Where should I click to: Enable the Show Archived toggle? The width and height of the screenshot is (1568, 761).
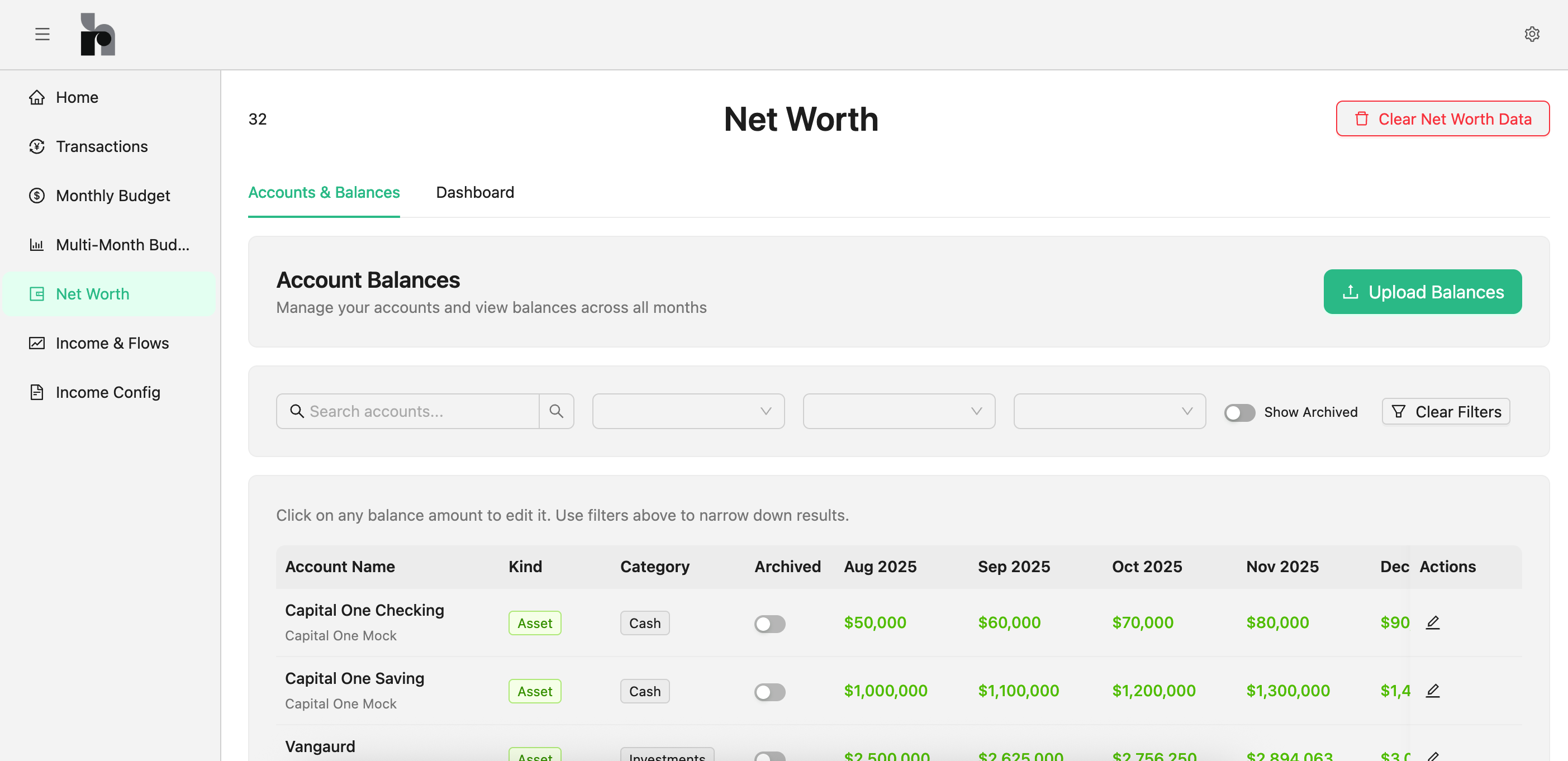click(1239, 413)
